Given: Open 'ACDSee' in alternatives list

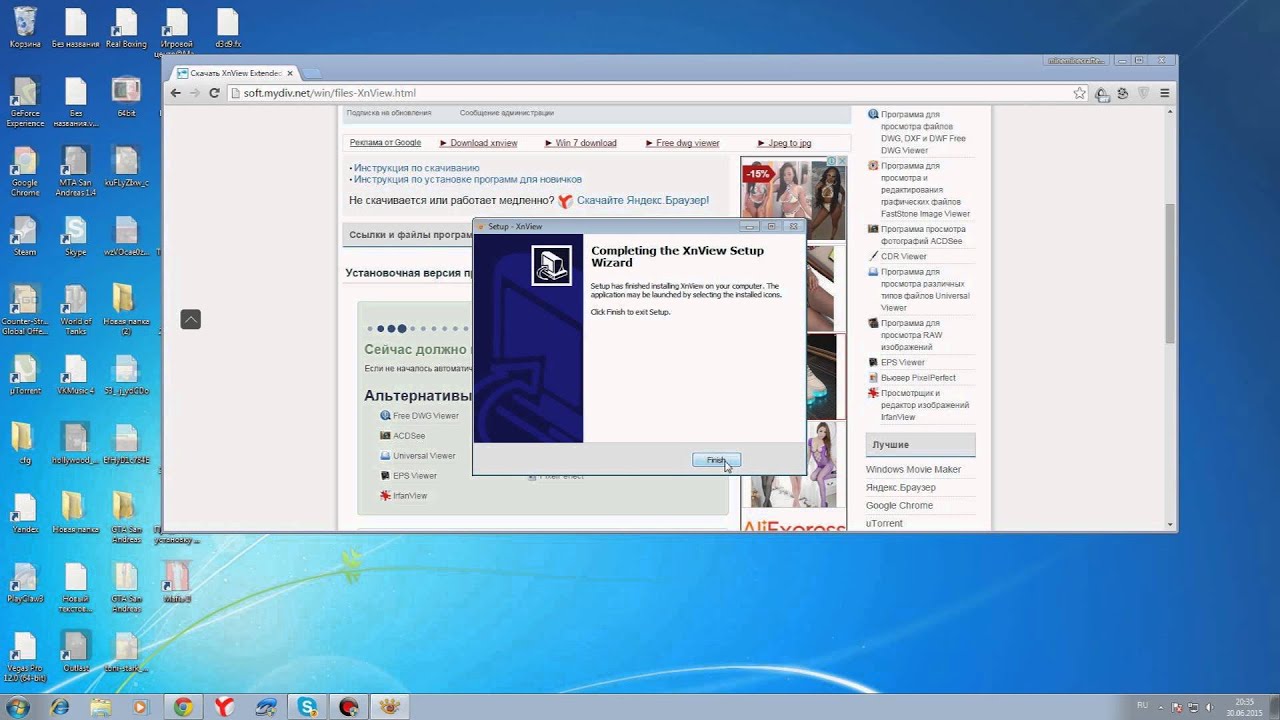Looking at the screenshot, I should [x=409, y=436].
